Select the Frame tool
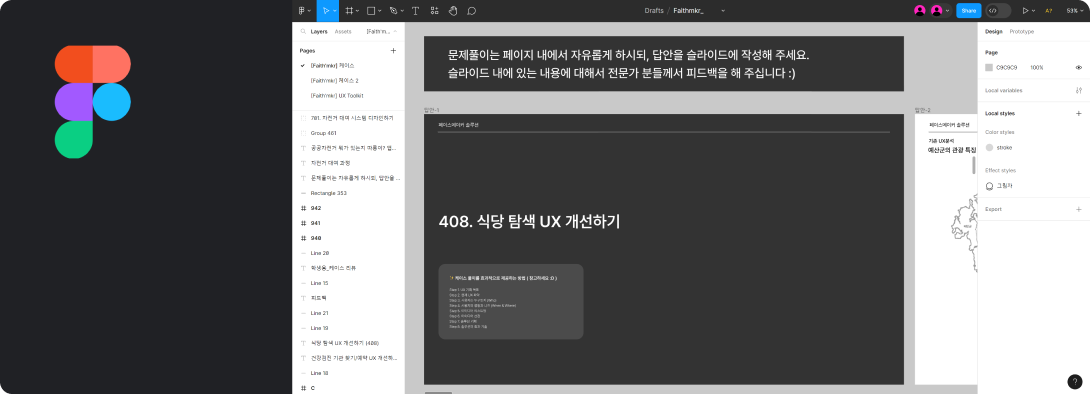The image size is (1090, 394). [349, 10]
